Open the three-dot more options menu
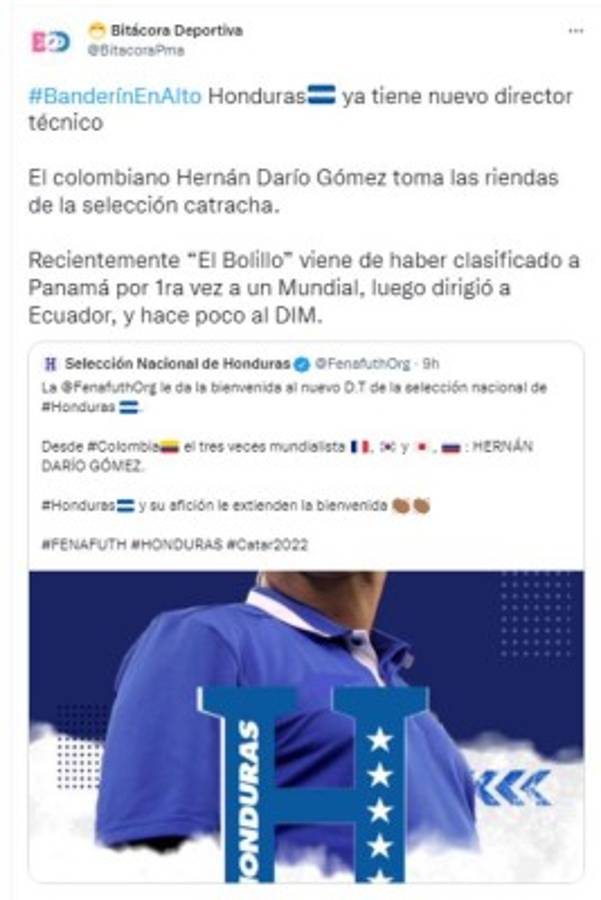 575,31
